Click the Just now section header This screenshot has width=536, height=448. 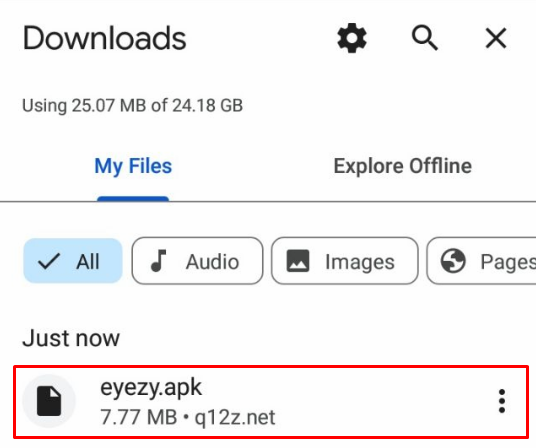coord(71,338)
